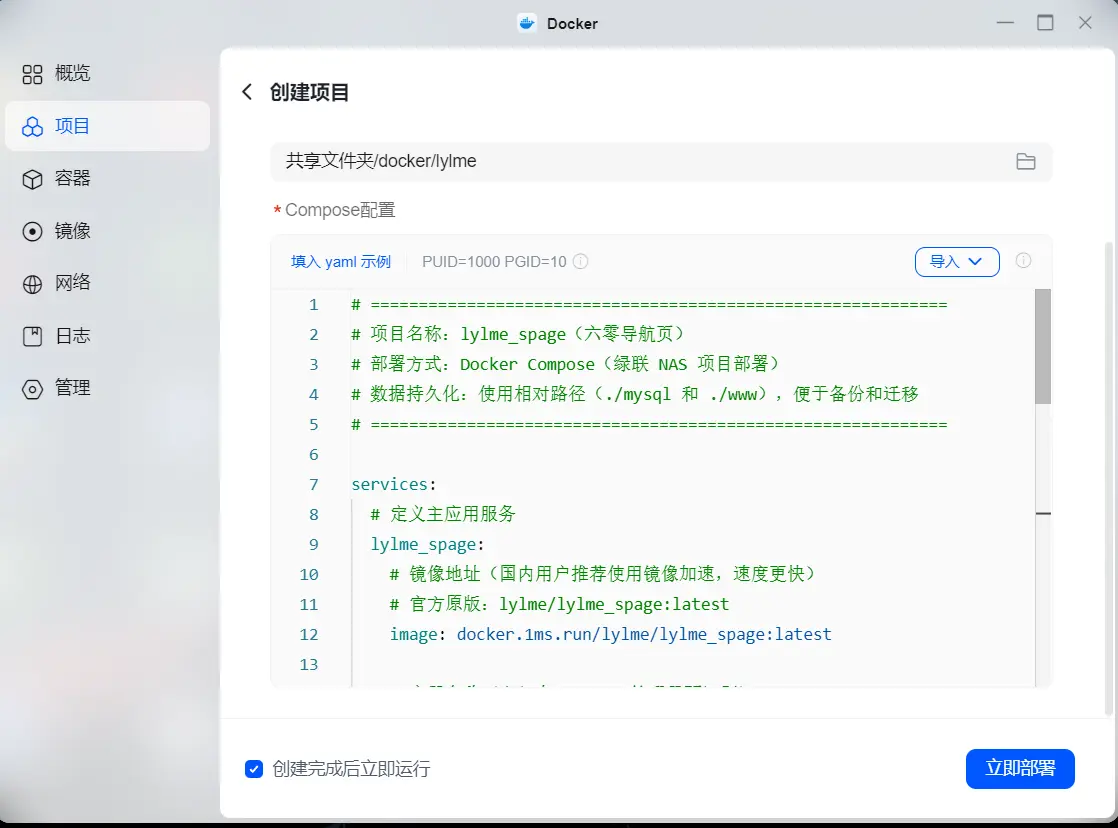
Task: Click line 9 text lylme_spage:
Action: 427,545
